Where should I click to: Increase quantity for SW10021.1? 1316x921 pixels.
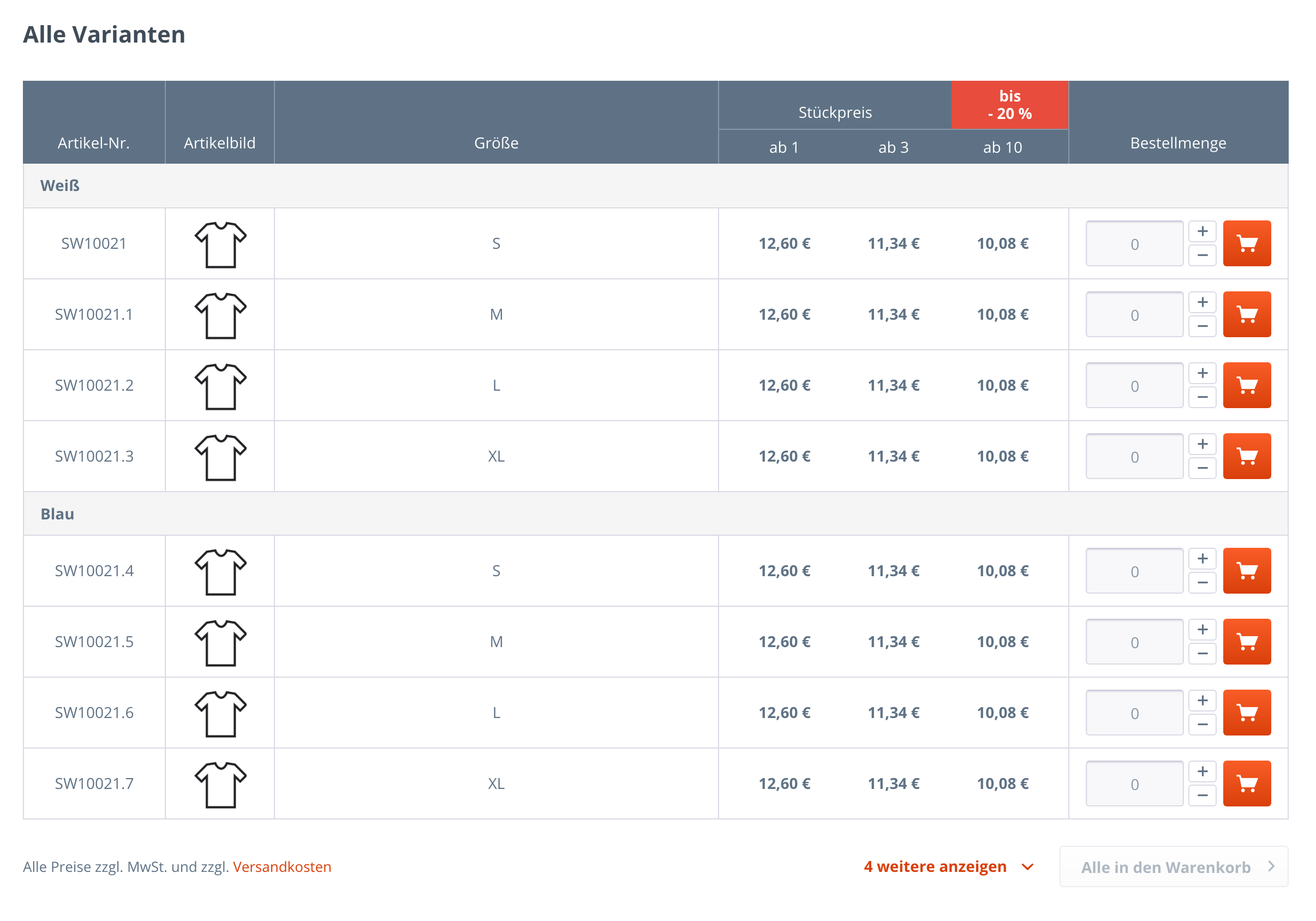click(1203, 303)
